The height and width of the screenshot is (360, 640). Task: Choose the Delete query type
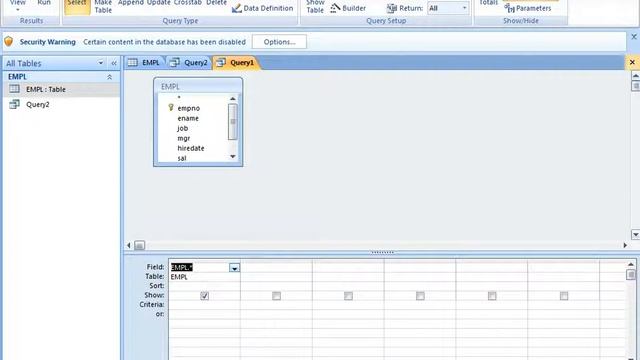pos(216,2)
